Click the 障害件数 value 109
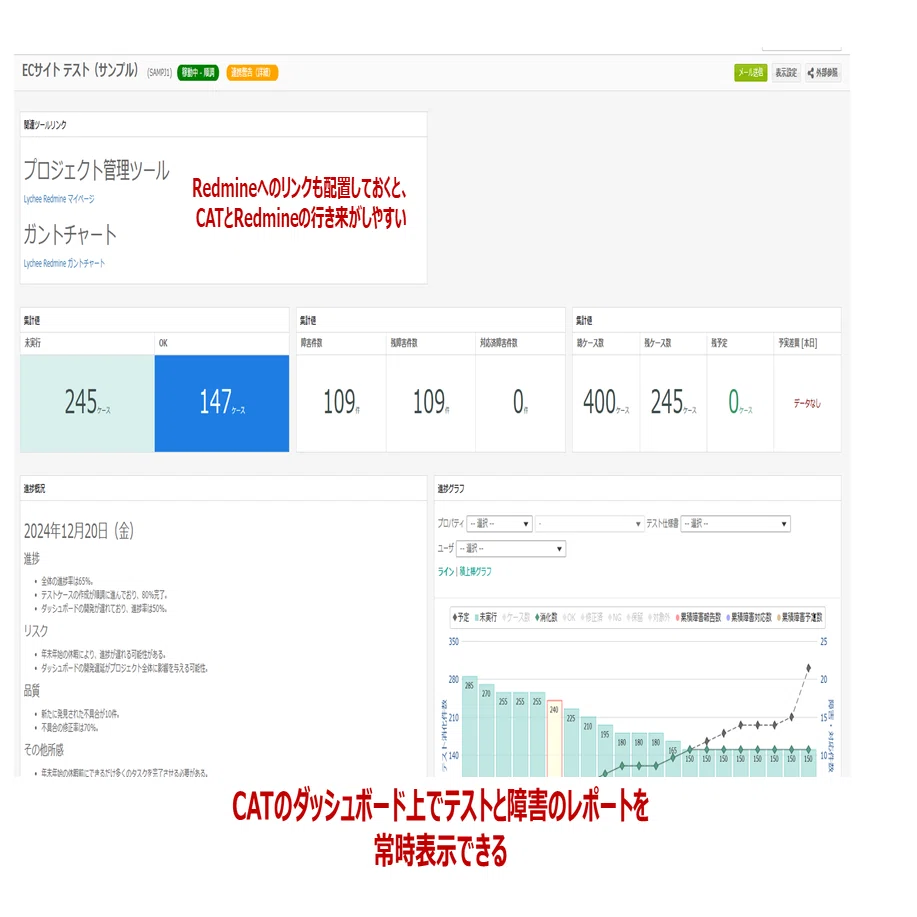 pos(341,403)
